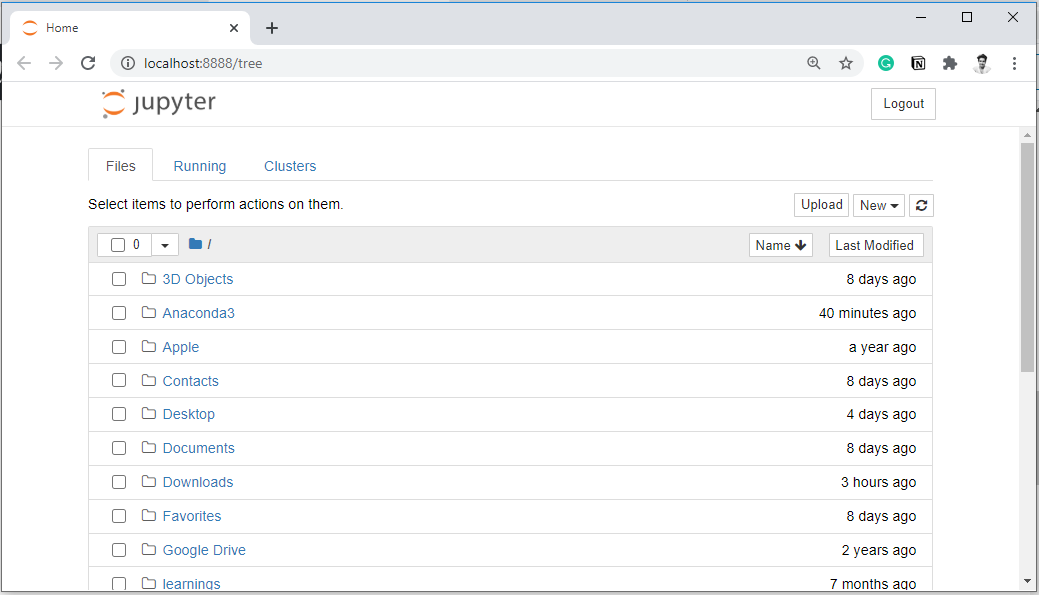
Task: View site information for localhost
Action: 128,63
